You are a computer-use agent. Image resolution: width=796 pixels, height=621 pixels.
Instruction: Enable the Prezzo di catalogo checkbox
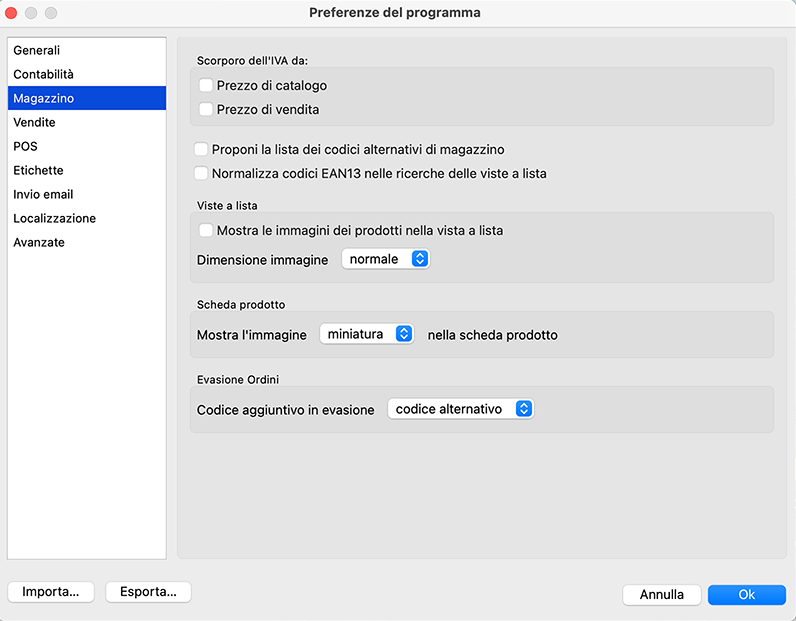click(206, 86)
